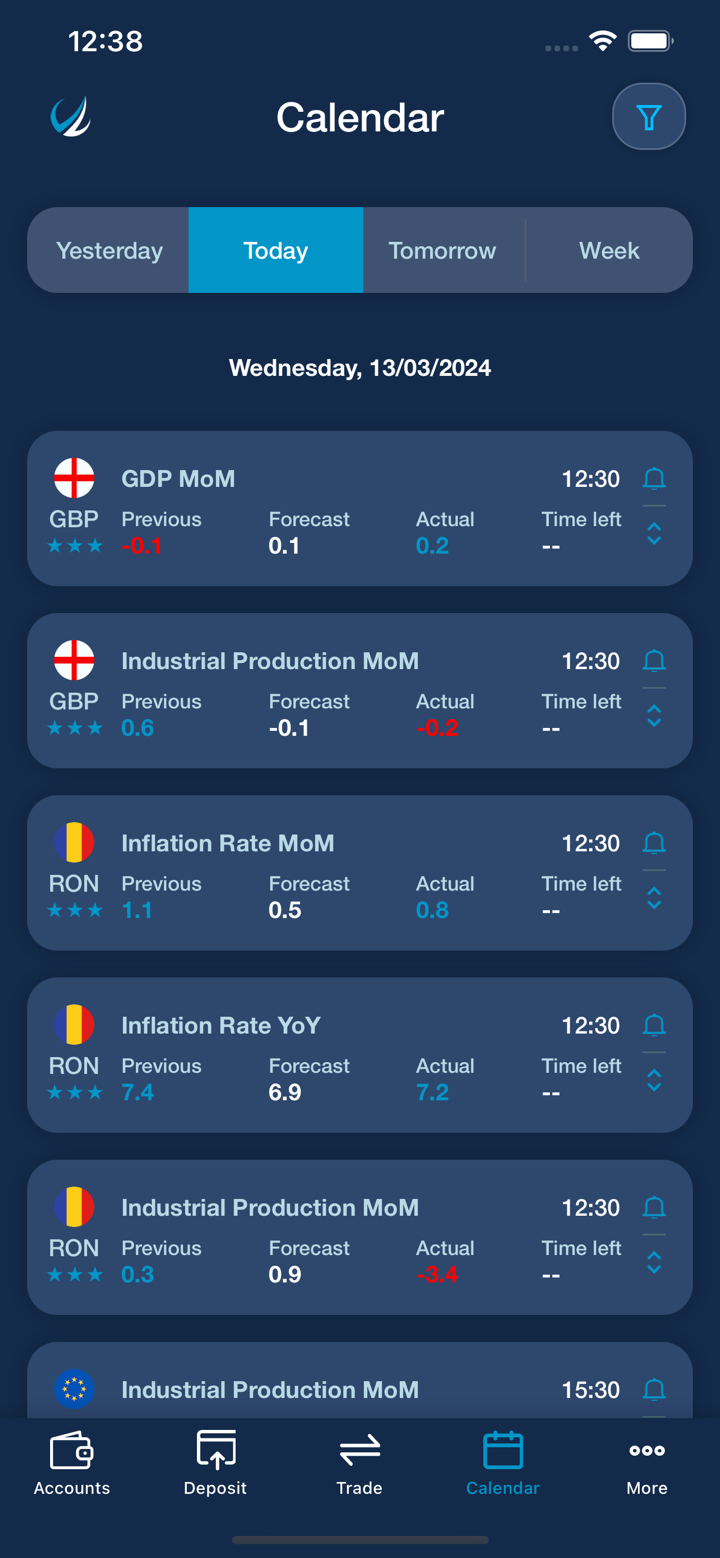Switch to the Tomorrow tab
Screen dimensions: 720x1558
pyautogui.click(x=442, y=251)
